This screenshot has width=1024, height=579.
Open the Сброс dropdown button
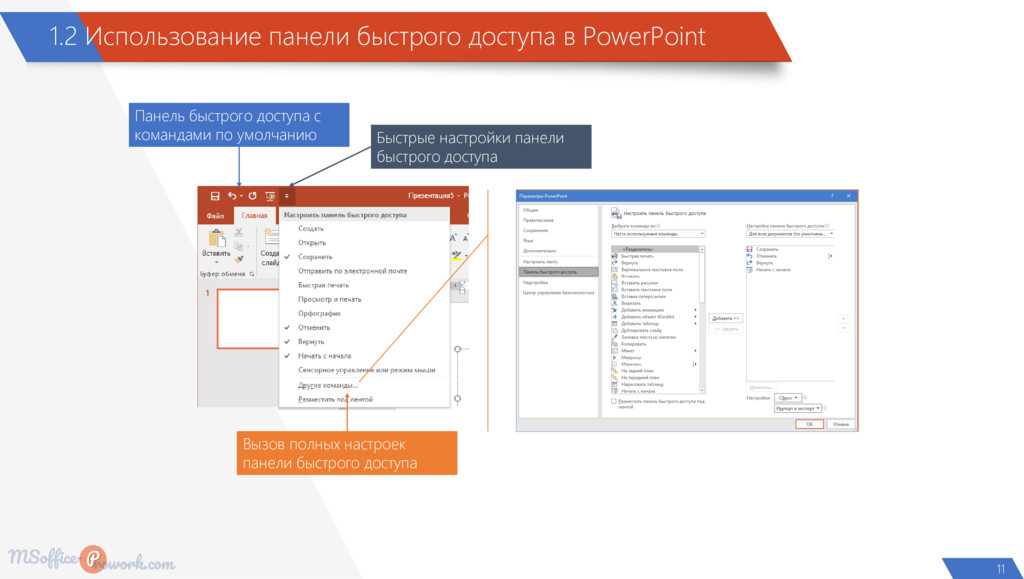click(788, 398)
